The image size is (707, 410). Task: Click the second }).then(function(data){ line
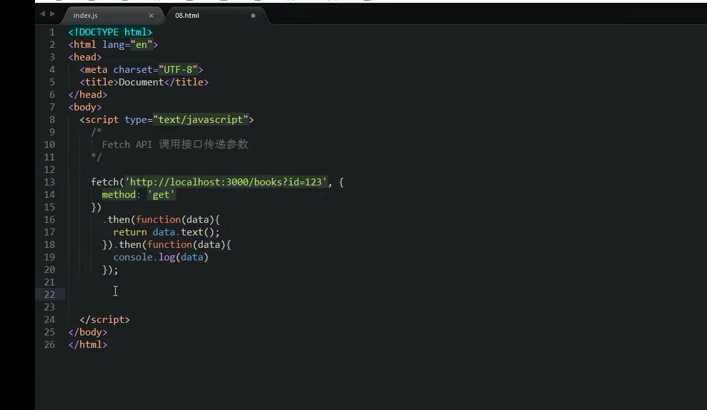tap(167, 244)
